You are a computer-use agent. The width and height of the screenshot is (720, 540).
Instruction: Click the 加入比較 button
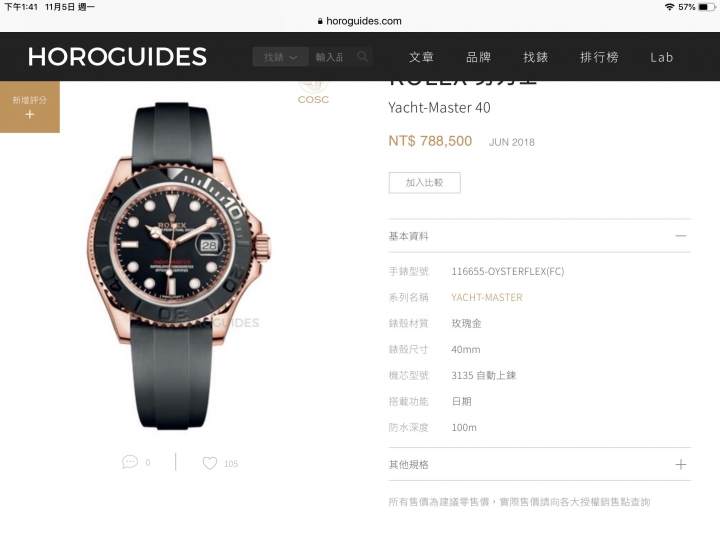point(425,183)
